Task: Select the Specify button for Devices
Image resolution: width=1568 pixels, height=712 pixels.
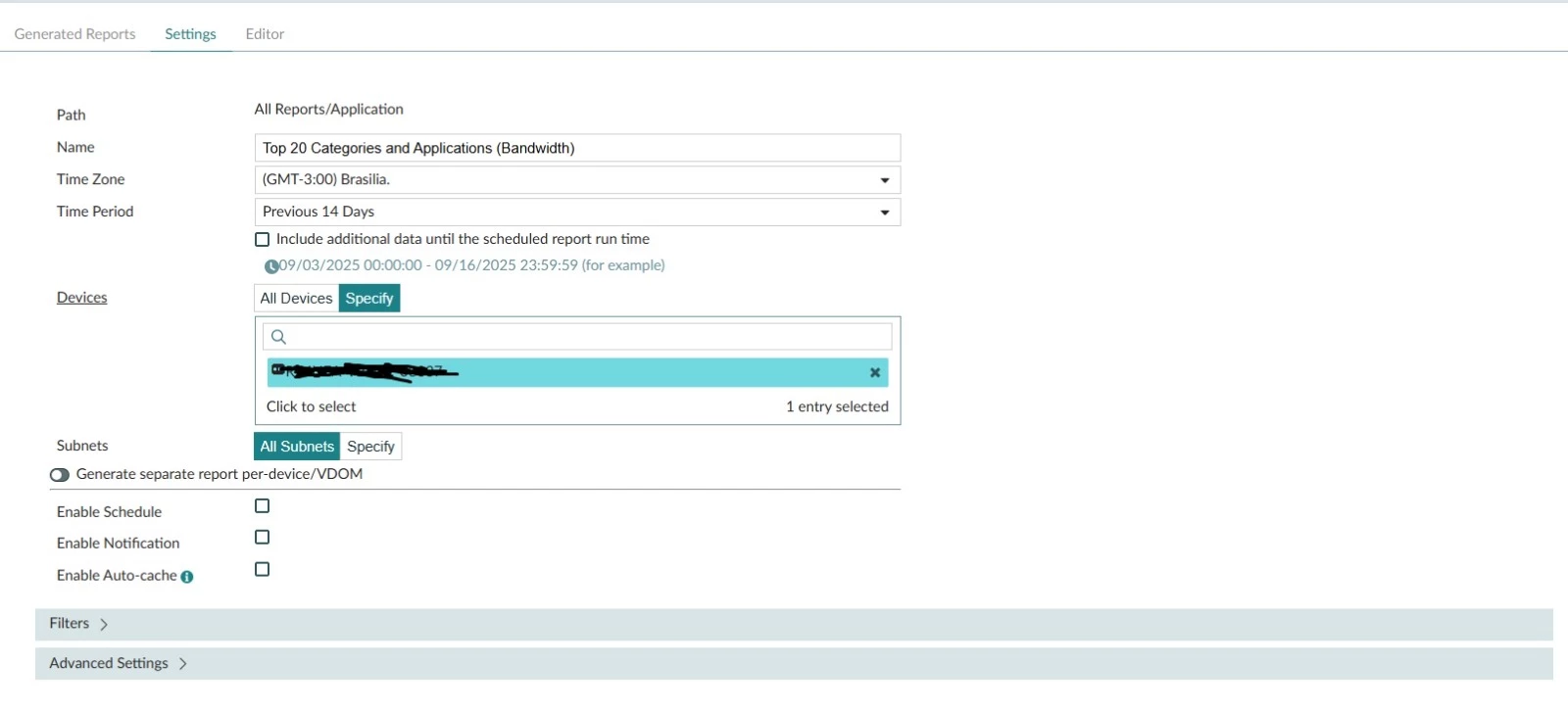Action: click(369, 299)
